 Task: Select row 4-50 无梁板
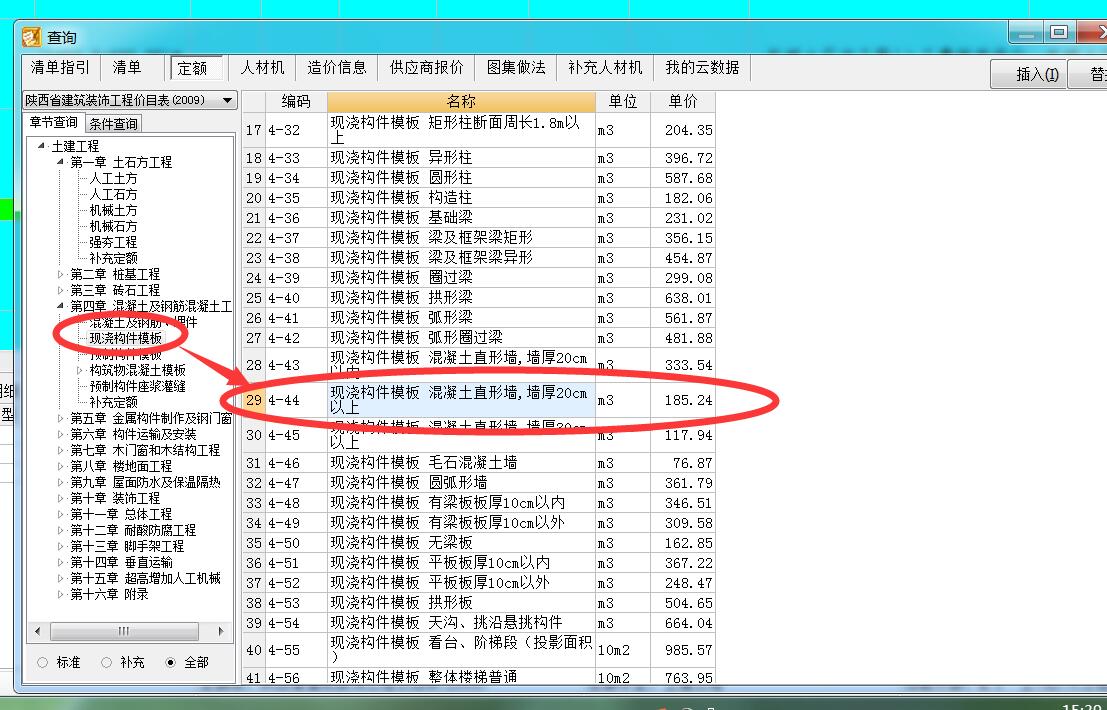[x=479, y=543]
